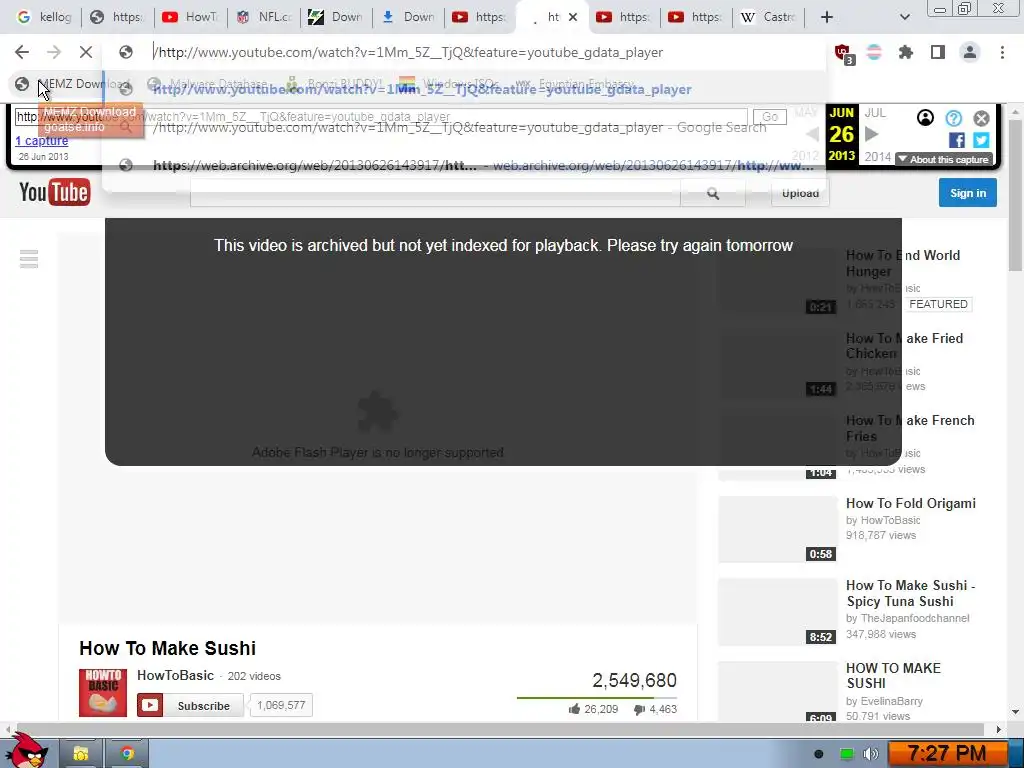Open 'How To End World Hunger' video
This screenshot has width=1024, height=768.
click(x=903, y=263)
